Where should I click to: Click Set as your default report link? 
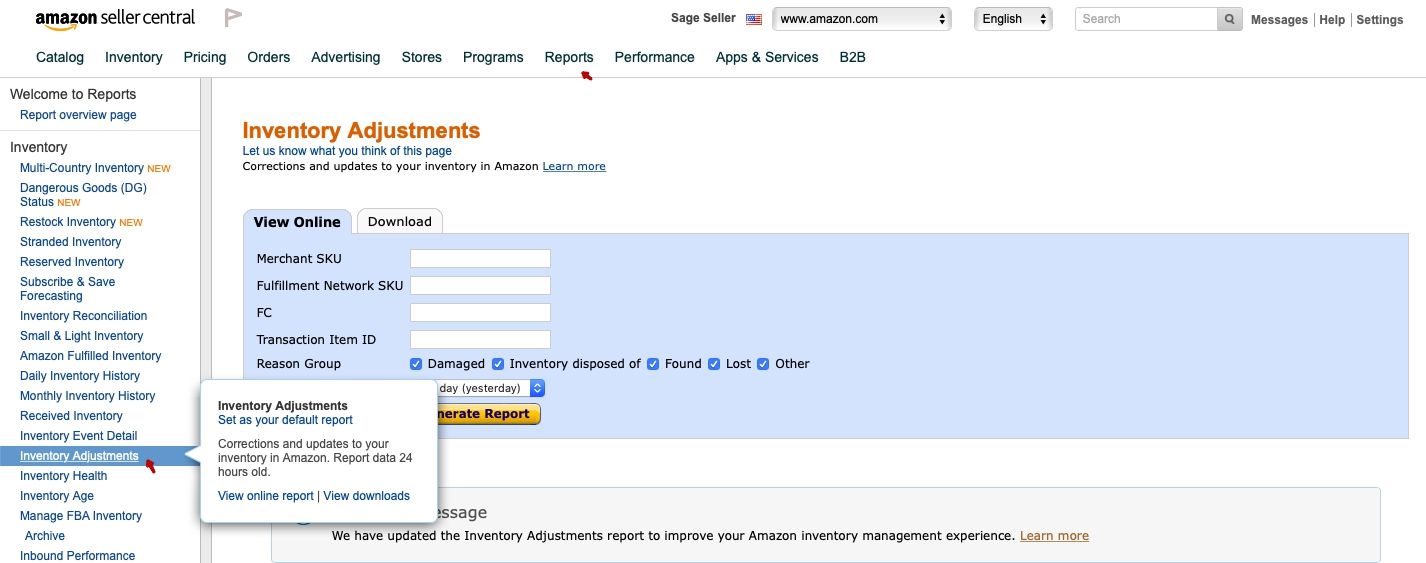pyautogui.click(x=285, y=420)
